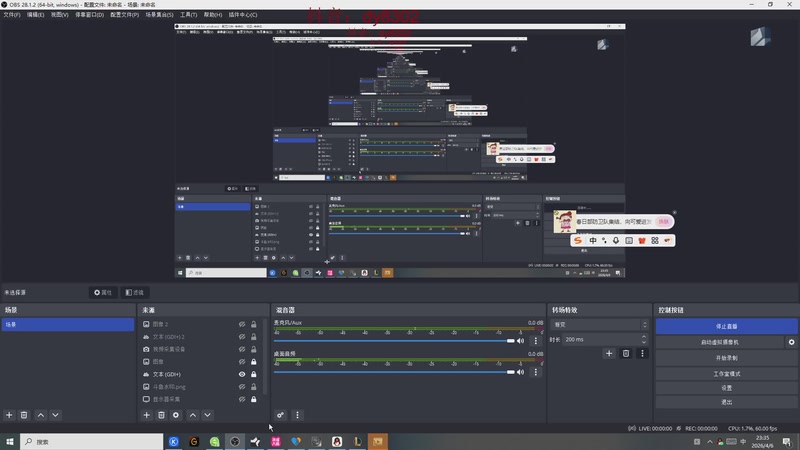Open blue K music app in taskbar
Viewport: 800px width, 450px height.
click(174, 441)
